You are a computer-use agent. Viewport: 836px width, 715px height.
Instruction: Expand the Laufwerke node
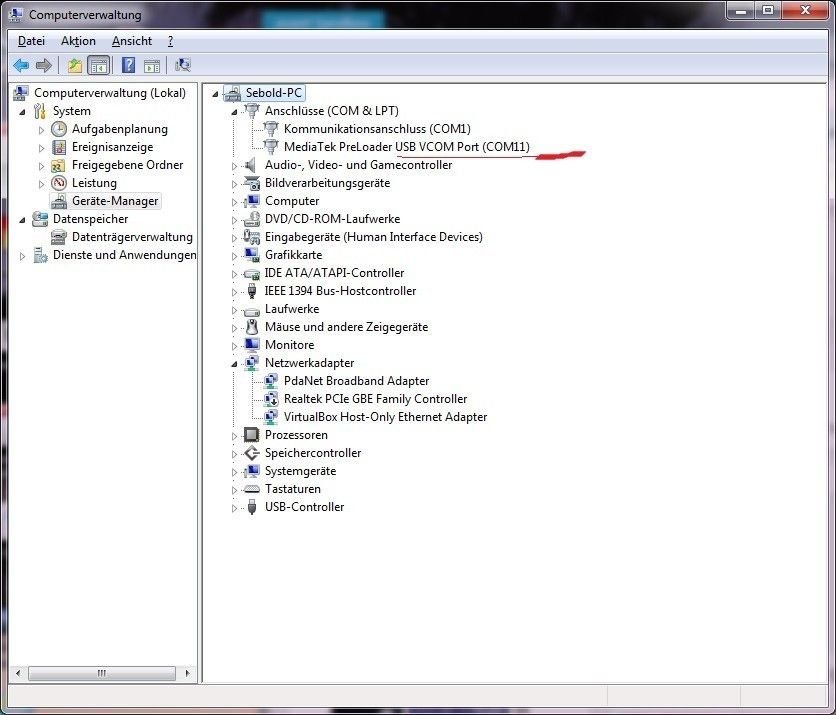234,310
